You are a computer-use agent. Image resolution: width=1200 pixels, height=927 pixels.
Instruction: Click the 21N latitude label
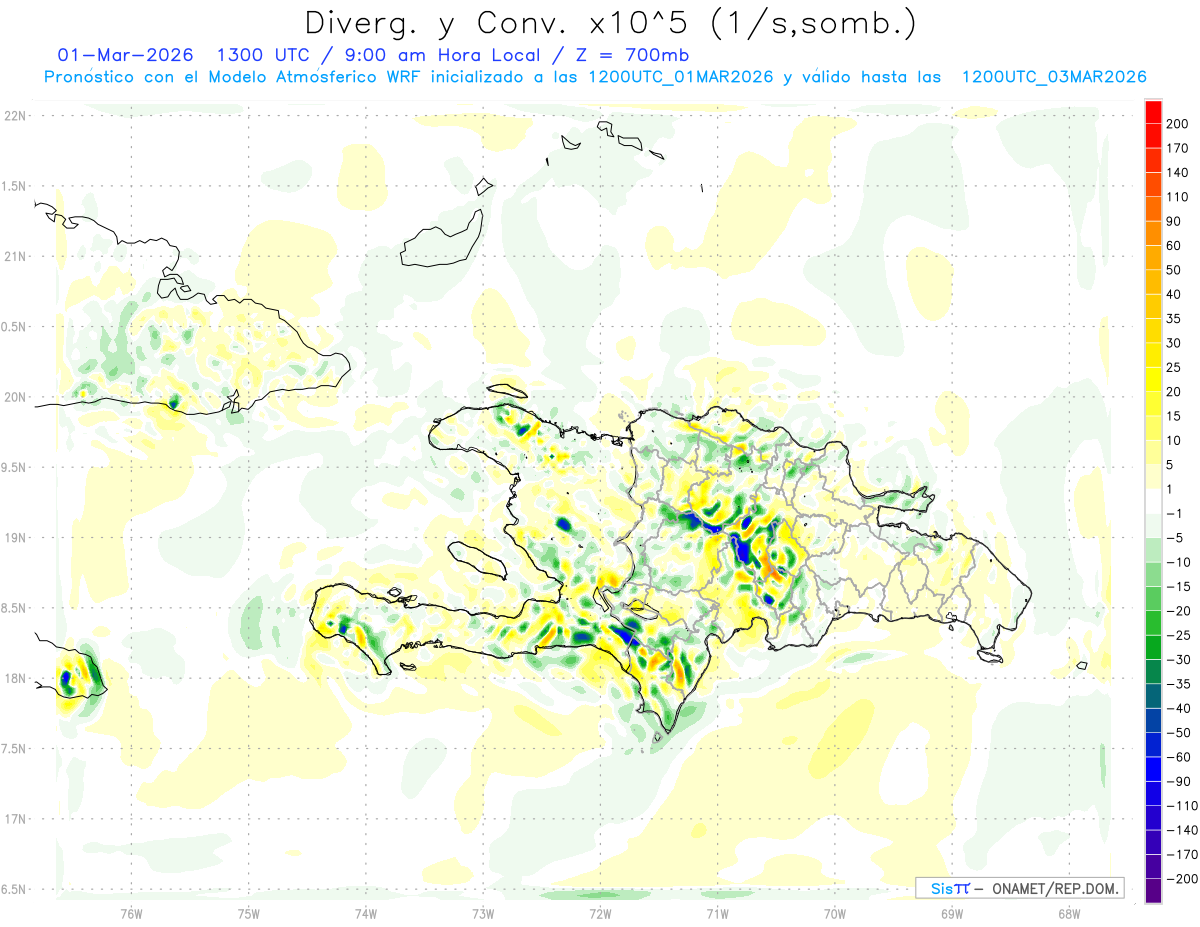15,256
